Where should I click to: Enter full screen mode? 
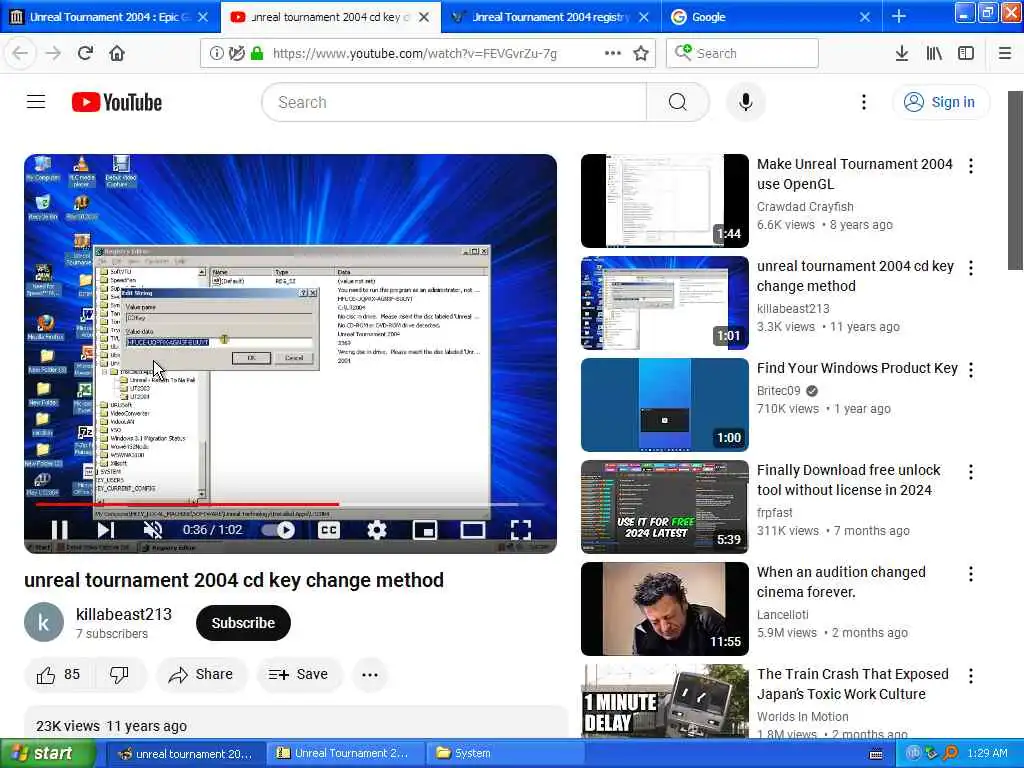pos(520,530)
